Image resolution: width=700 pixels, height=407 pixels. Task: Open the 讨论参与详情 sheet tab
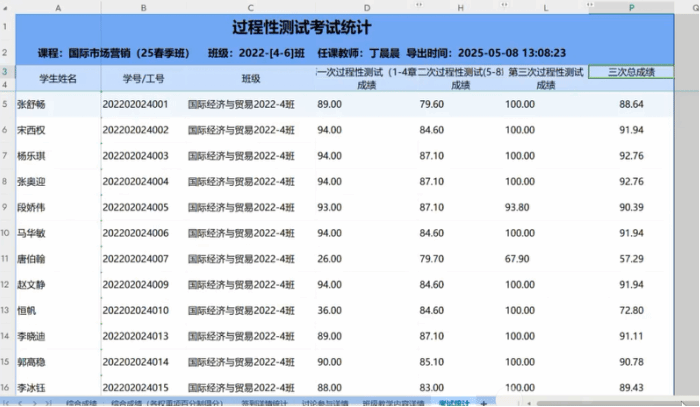point(325,402)
